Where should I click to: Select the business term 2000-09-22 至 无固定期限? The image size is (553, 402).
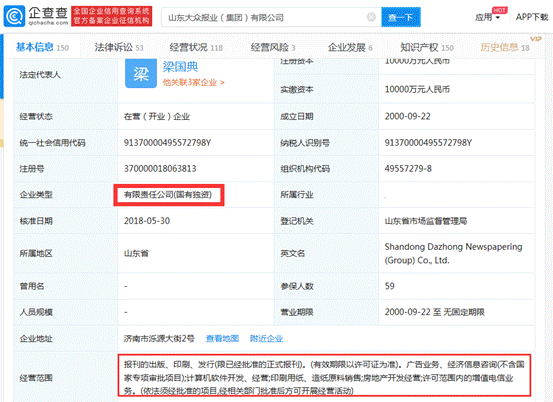pyautogui.click(x=434, y=312)
